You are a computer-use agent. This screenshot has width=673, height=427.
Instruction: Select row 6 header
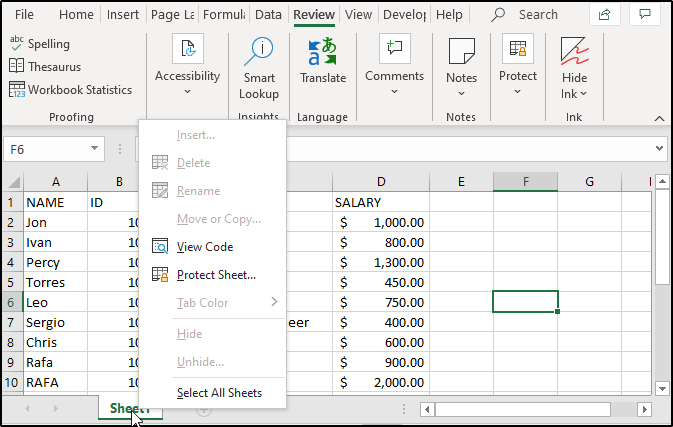tap(12, 302)
